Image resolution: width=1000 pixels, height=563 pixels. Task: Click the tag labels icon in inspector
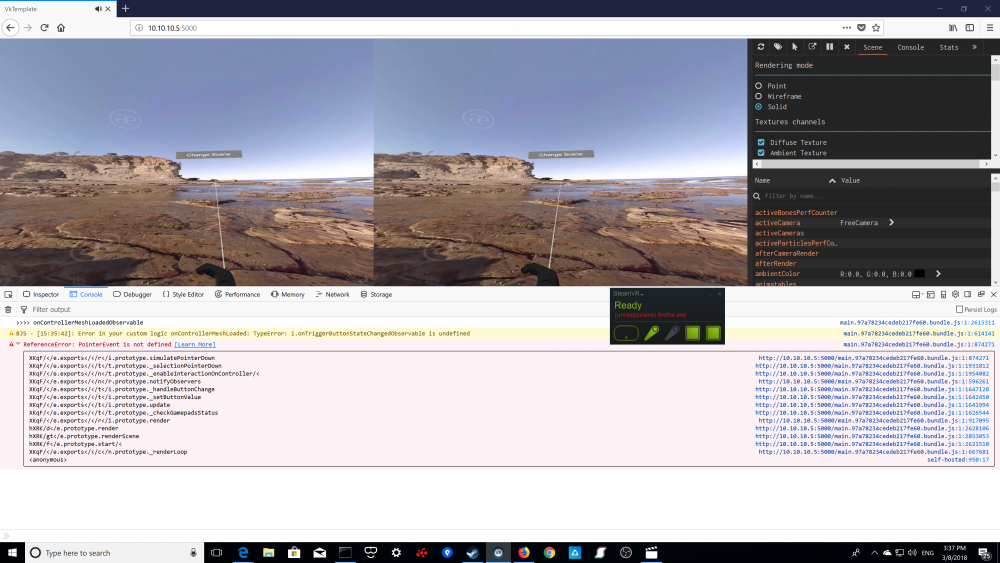(x=778, y=47)
